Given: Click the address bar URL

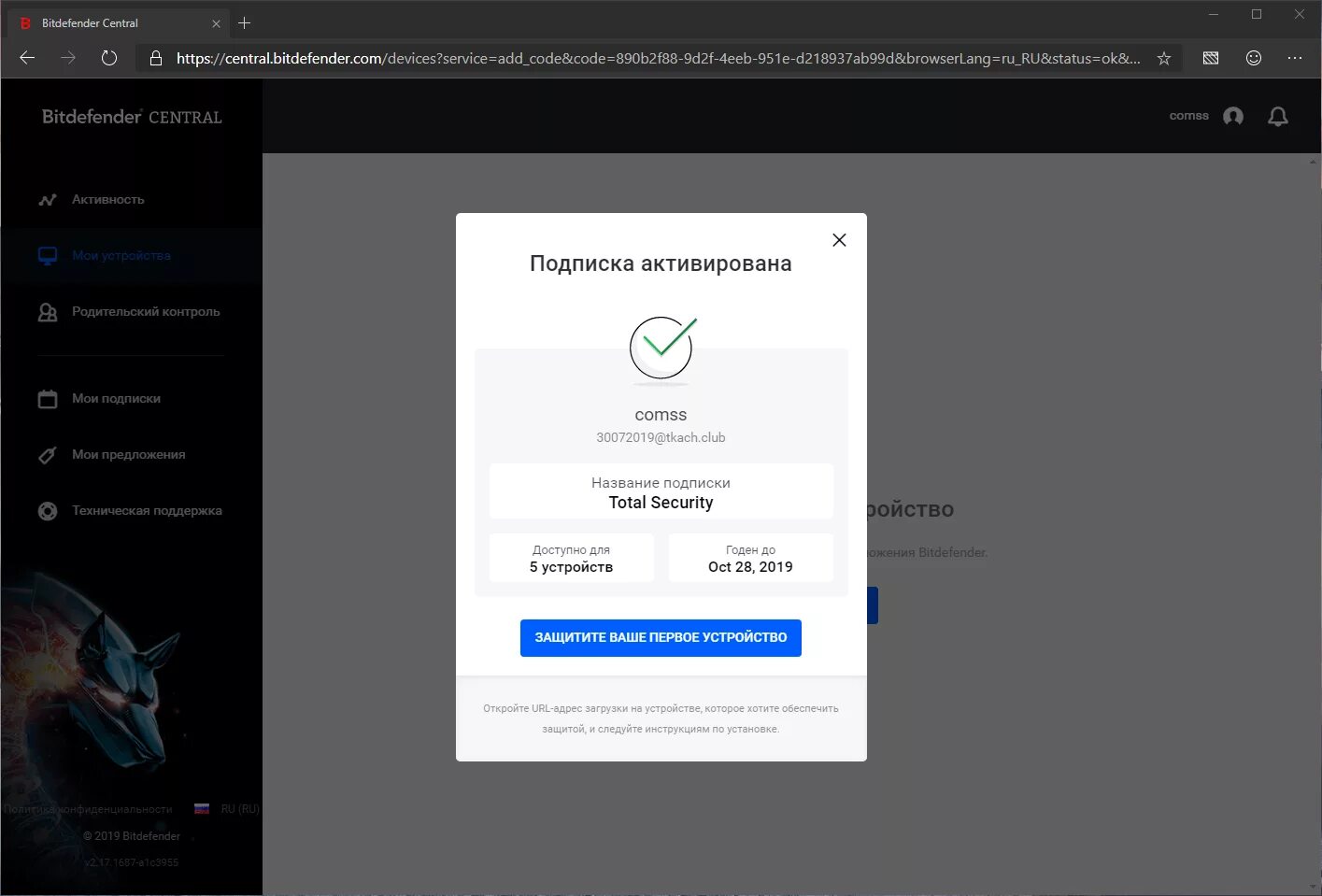Looking at the screenshot, I should [x=658, y=58].
